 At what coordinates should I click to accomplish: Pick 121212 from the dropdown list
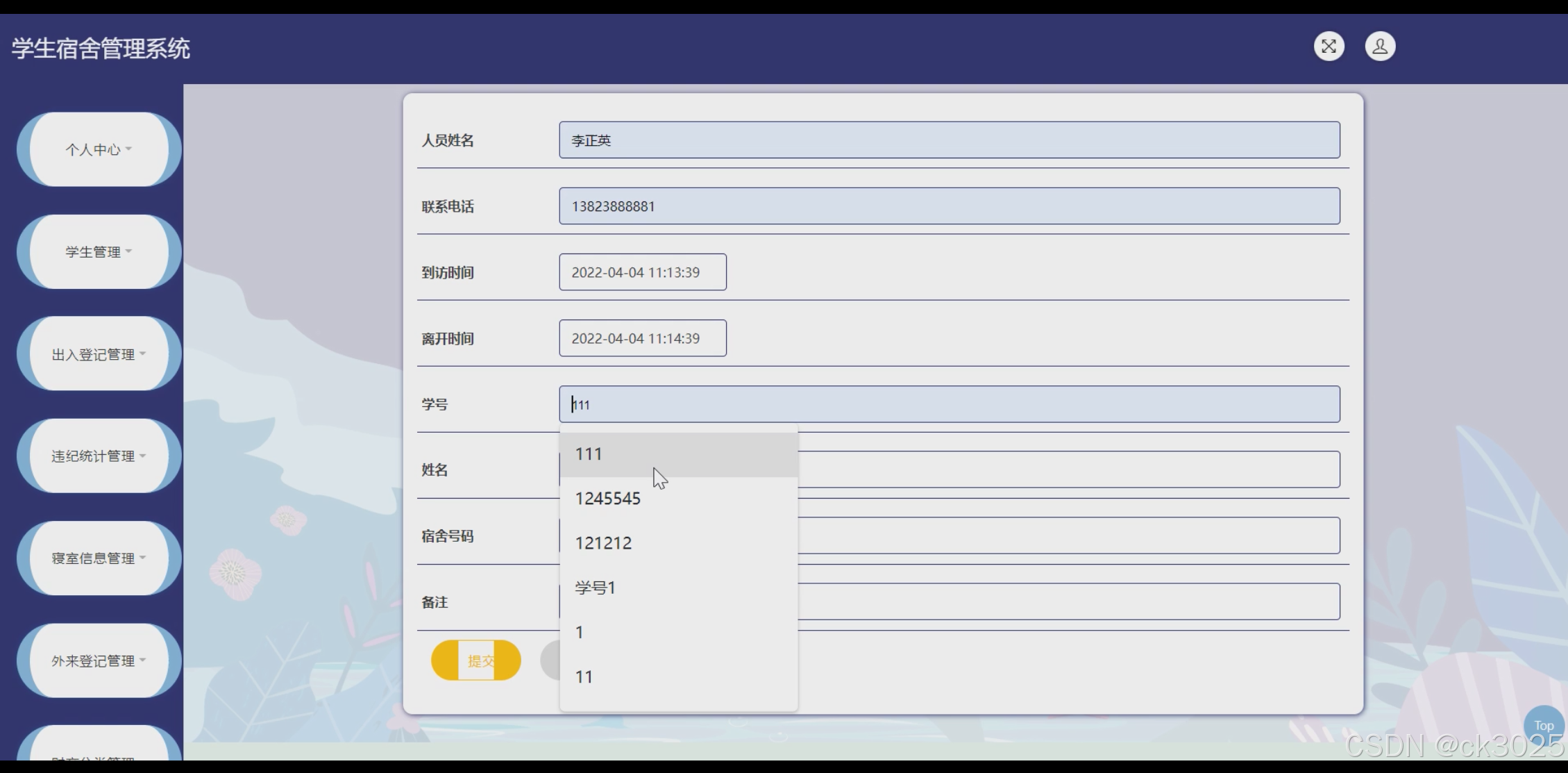(603, 543)
